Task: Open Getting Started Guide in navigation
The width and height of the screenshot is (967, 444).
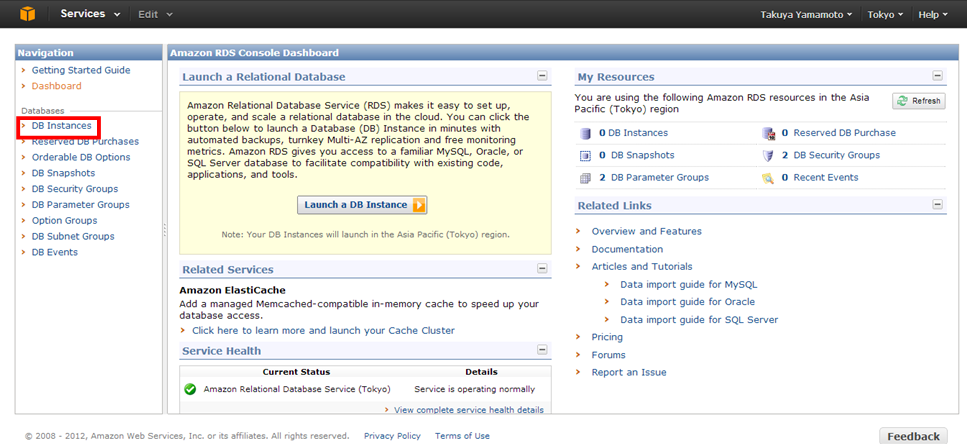Action: click(81, 70)
